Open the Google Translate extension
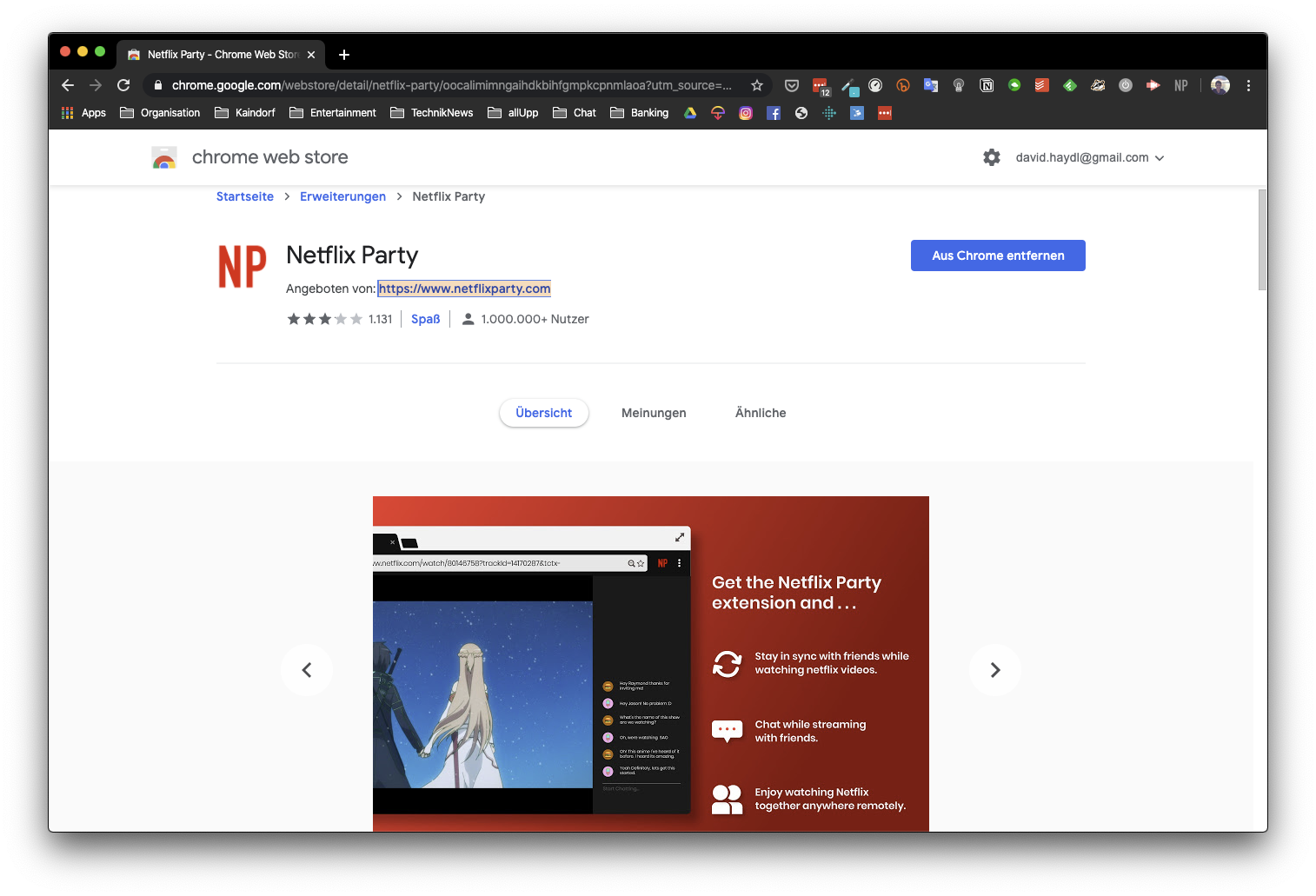Screen dimensions: 1316x896 931,85
